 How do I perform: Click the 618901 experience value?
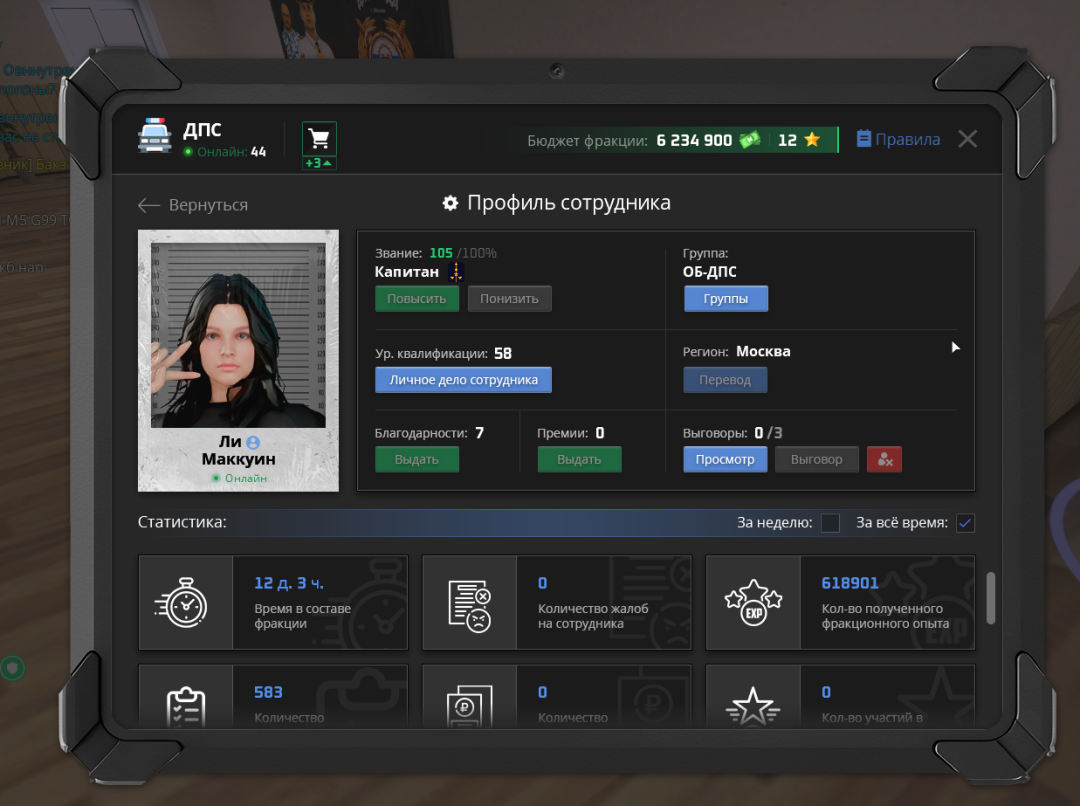coord(850,583)
